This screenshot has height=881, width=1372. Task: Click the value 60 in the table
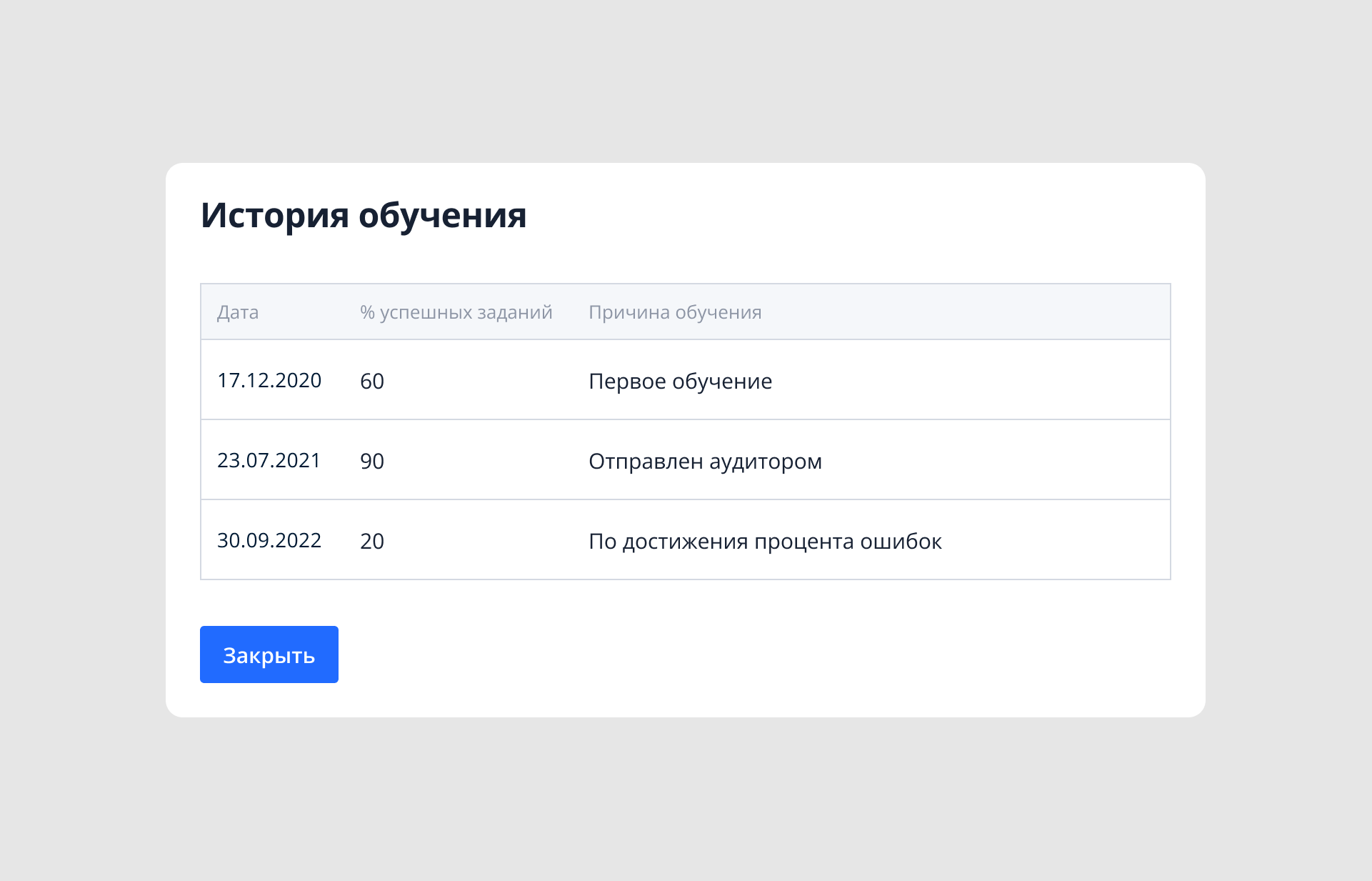tap(372, 381)
